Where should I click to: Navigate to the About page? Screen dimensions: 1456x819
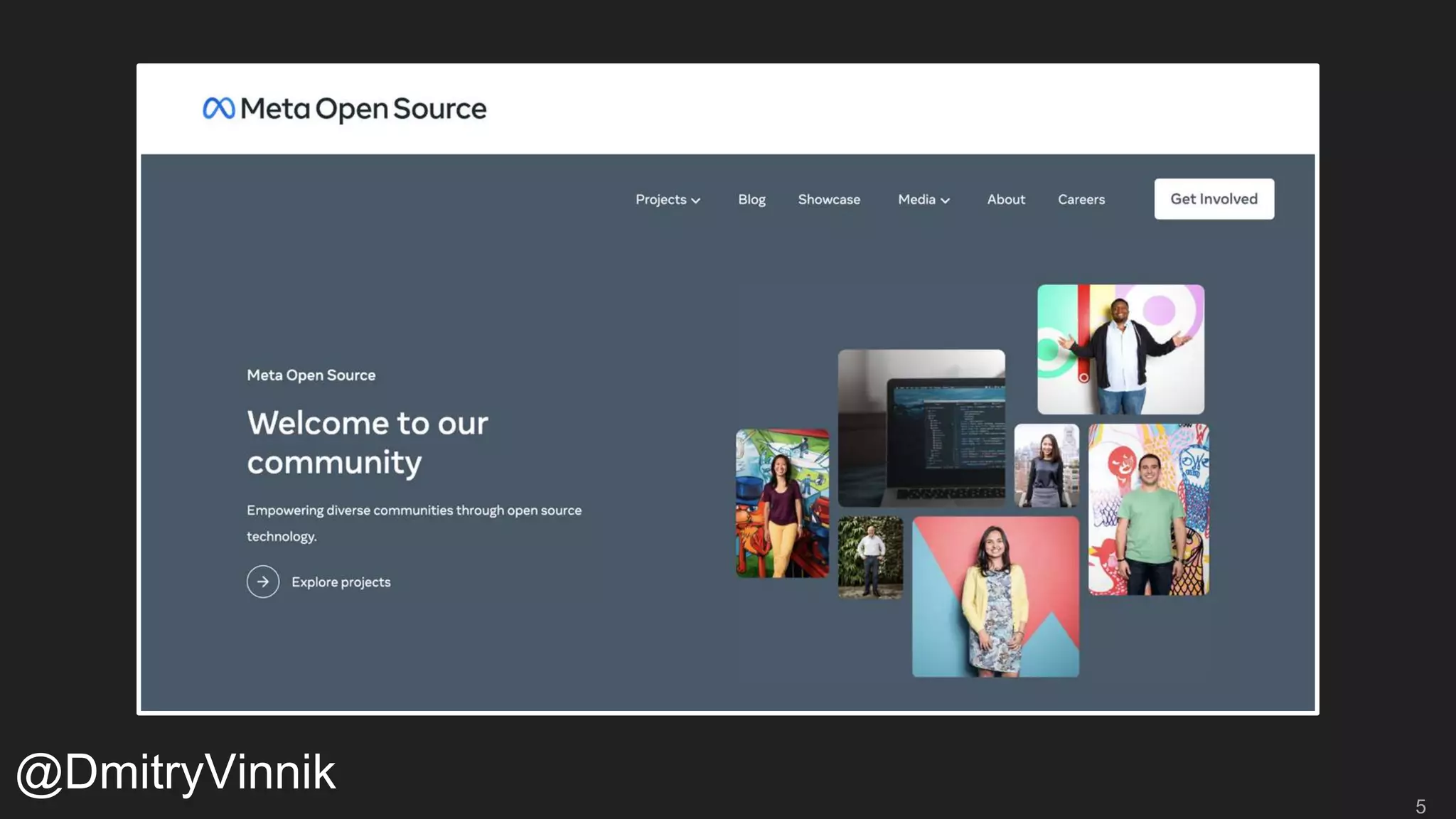coord(1006,200)
